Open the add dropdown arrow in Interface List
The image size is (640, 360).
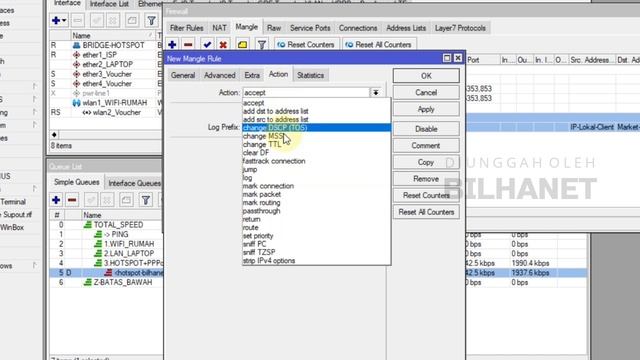coord(64,20)
